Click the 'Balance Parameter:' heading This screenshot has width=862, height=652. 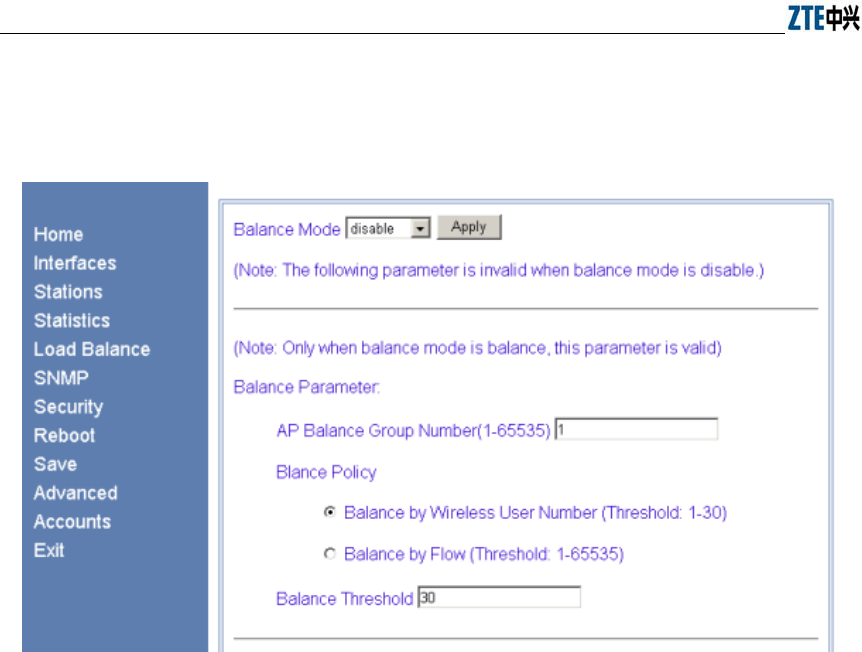307,387
